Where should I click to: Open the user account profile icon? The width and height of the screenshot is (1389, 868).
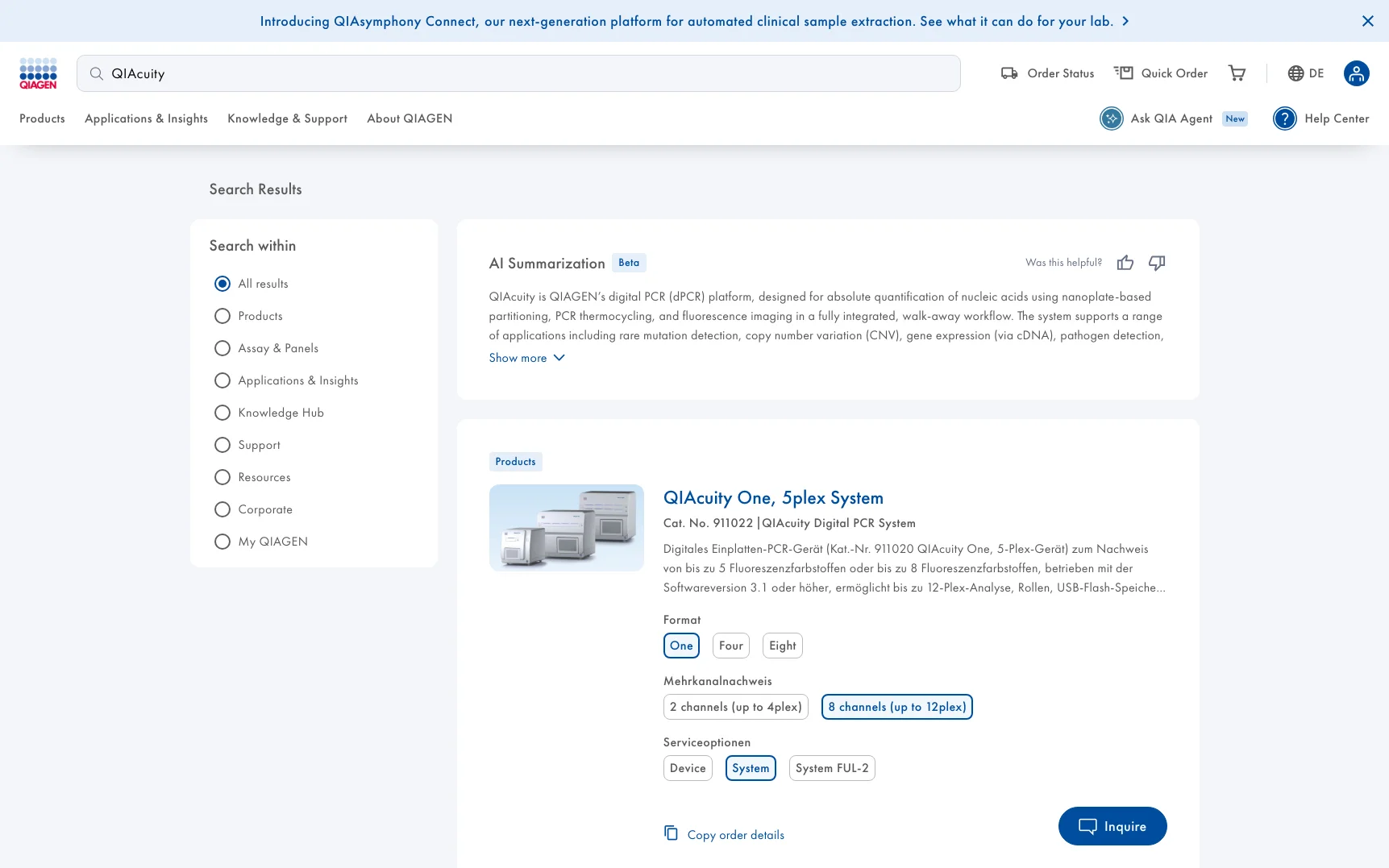point(1356,73)
